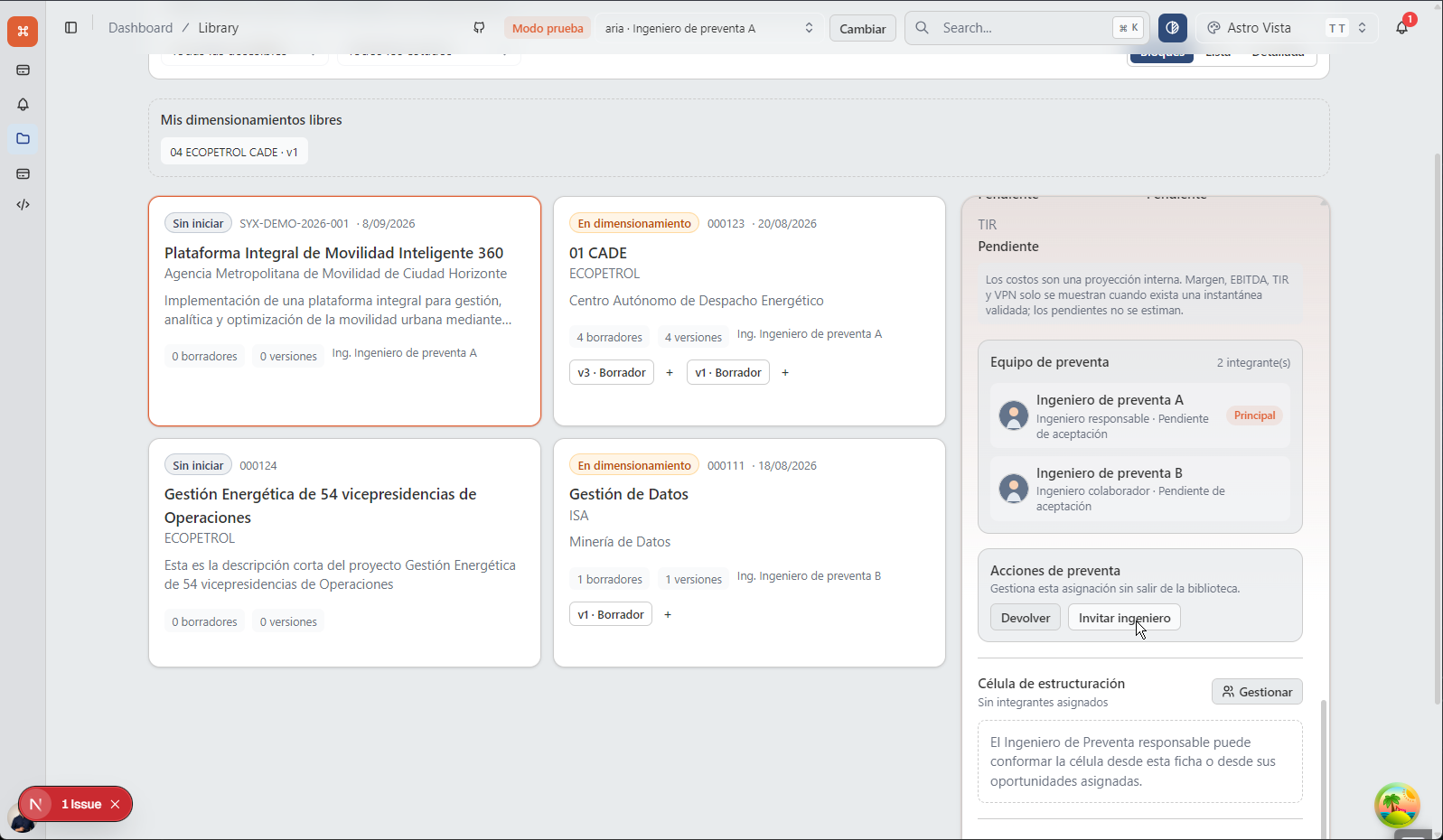Click avatar of Ingeniero de preventa A

1013,415
